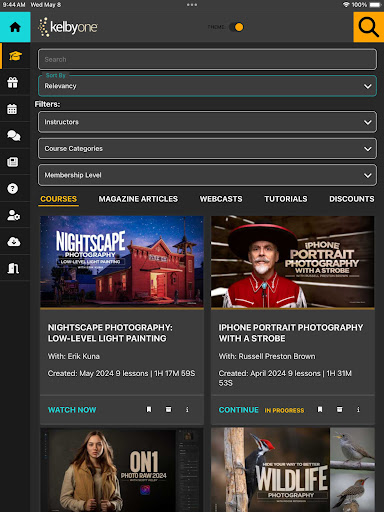Screen dimensions: 384x512
Task: Open the Sort By Relevancy dropdown
Action: 207,86
